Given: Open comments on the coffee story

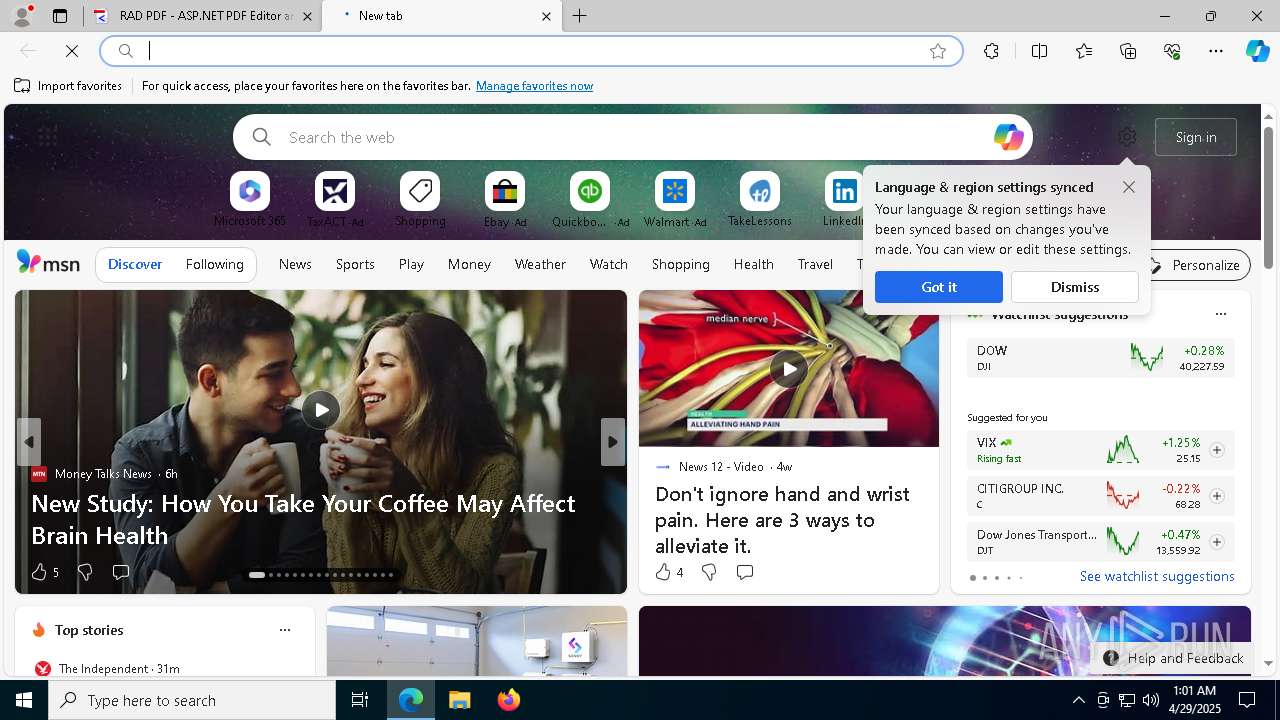Looking at the screenshot, I should coord(121,572).
